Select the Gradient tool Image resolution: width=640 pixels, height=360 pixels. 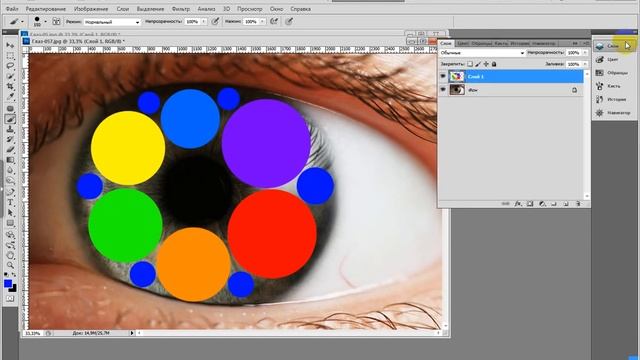coord(10,160)
